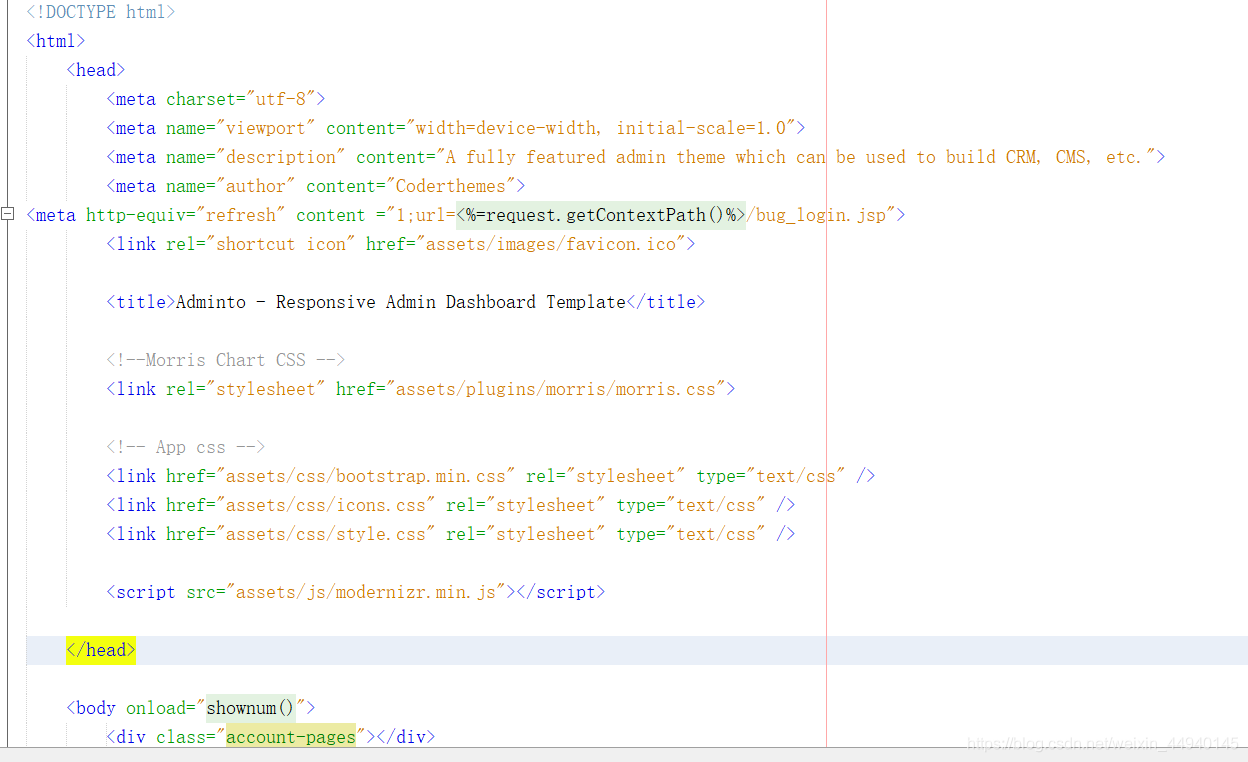Click the title text Adminto - Responsive Admin Dashboard Template
This screenshot has height=762, width=1248.
coord(401,302)
